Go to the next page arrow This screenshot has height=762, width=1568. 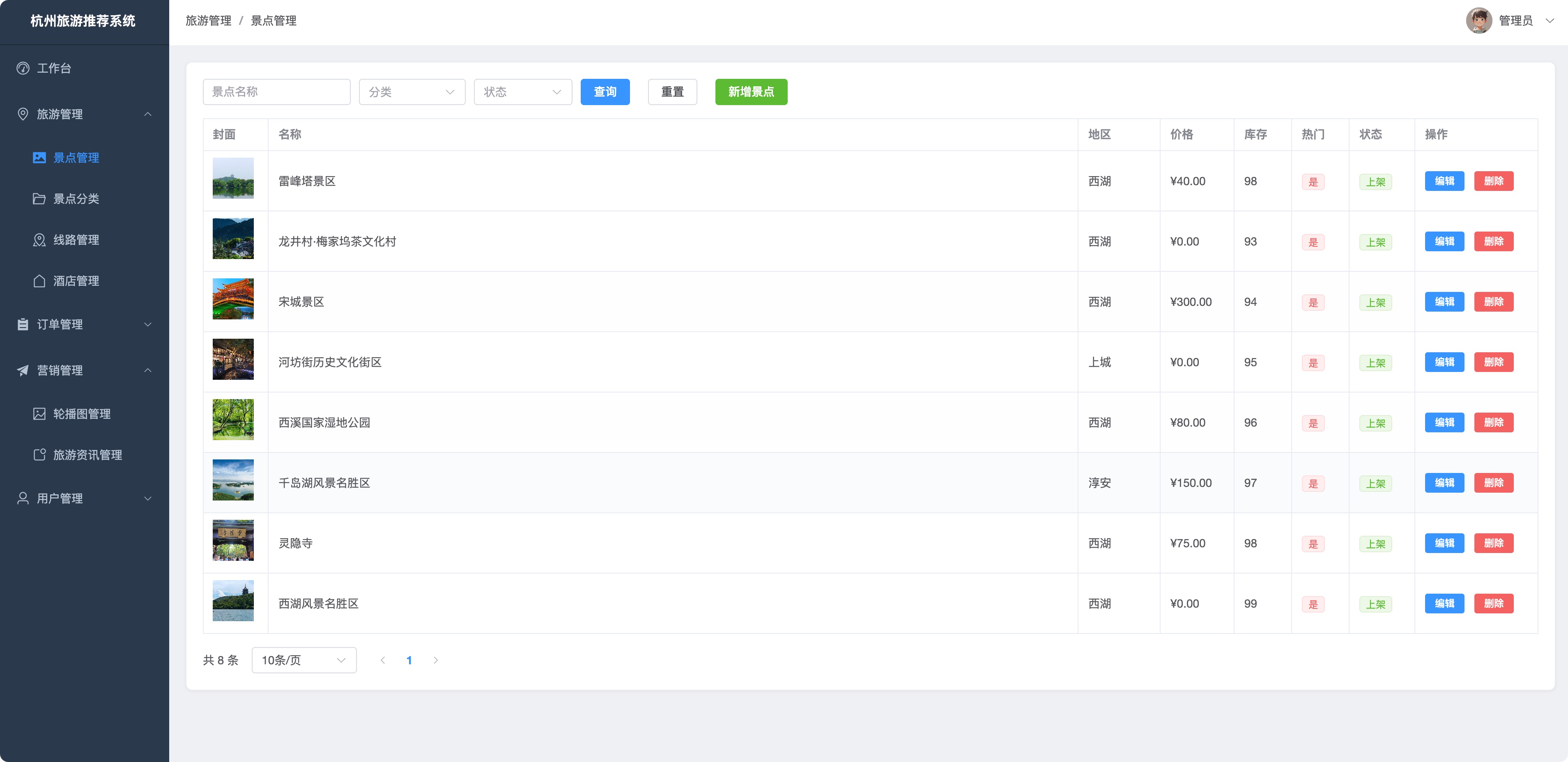(436, 660)
